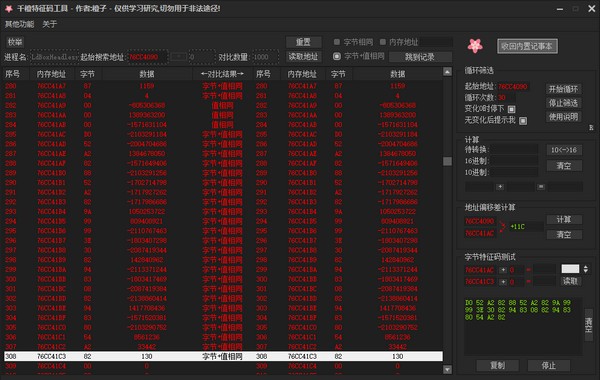
Task: Click the plus operator in 计算 panel
Action: (500, 187)
